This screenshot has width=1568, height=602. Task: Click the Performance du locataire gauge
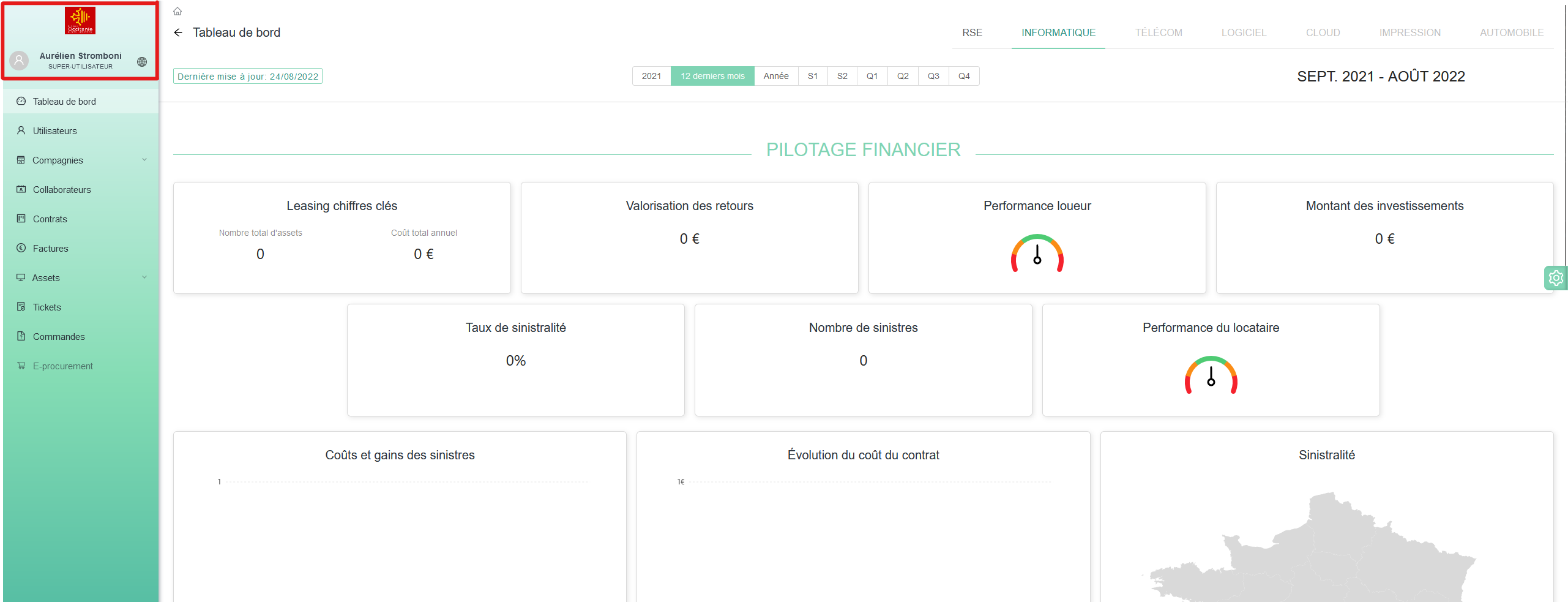(x=1211, y=375)
